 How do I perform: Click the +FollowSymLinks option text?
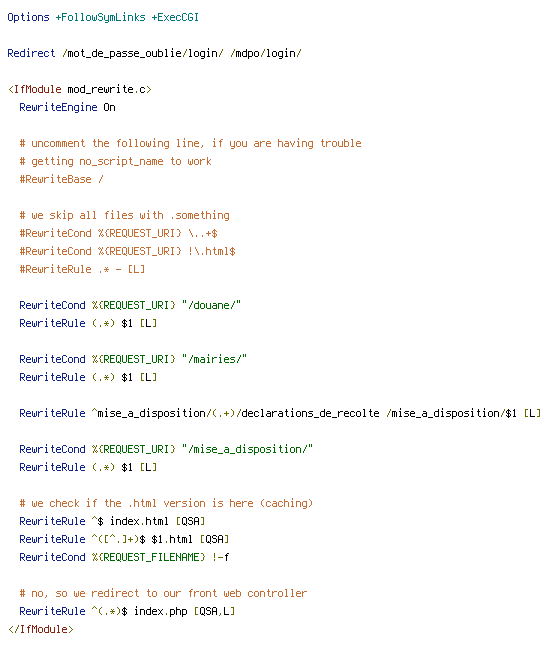coord(101,17)
